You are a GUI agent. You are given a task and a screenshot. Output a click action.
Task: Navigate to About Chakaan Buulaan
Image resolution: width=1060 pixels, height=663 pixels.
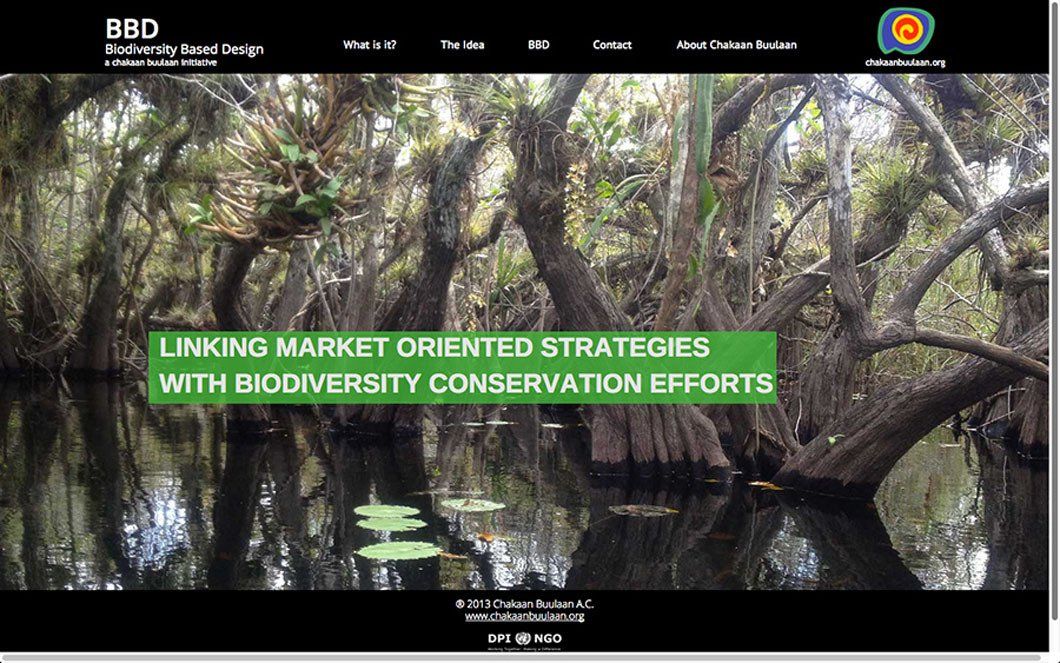pyautogui.click(x=736, y=45)
